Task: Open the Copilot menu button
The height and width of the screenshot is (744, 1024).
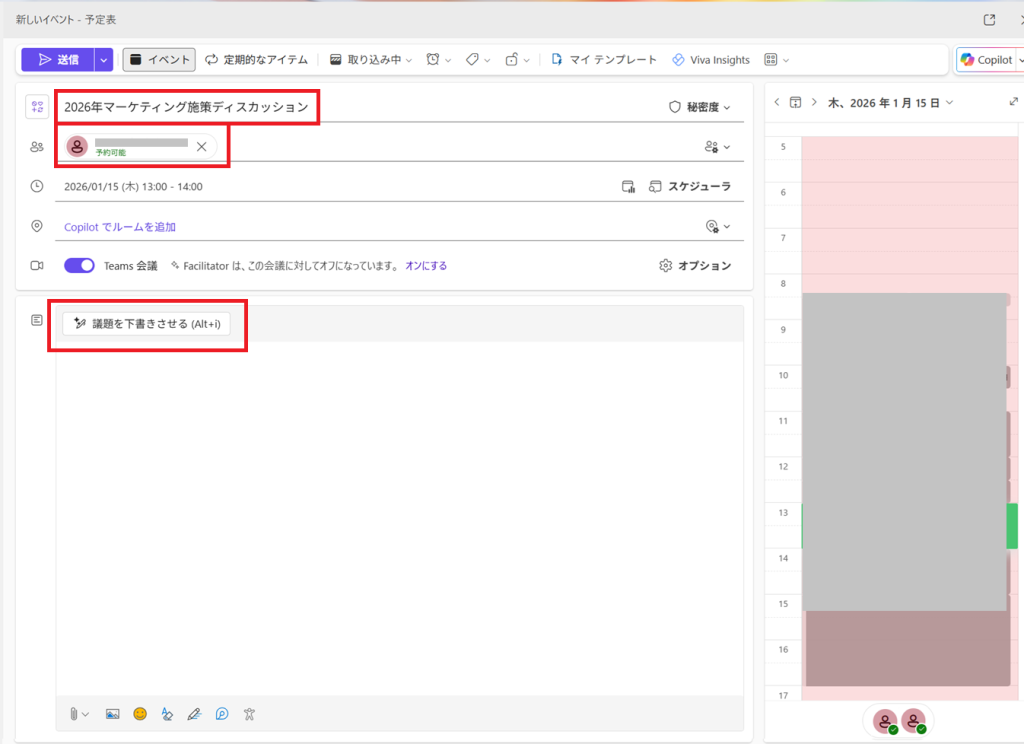Action: point(987,60)
